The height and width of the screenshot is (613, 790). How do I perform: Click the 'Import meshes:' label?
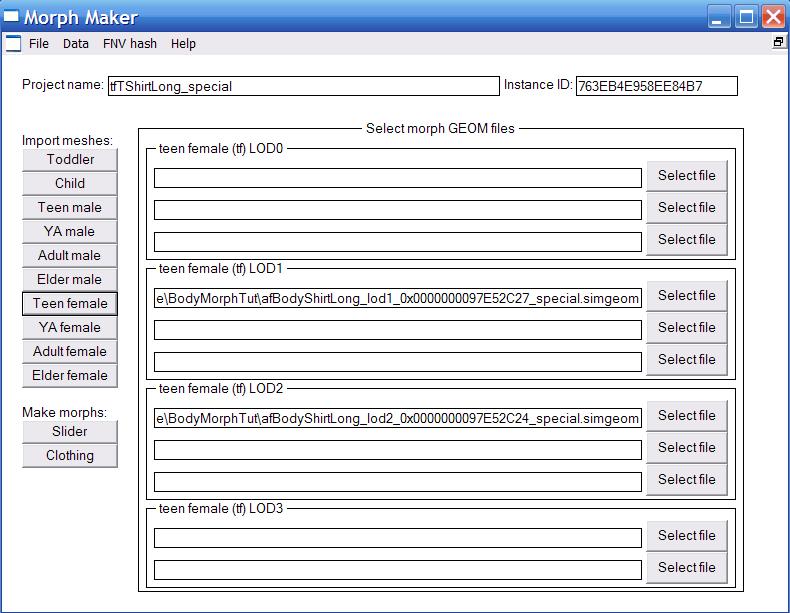[67, 141]
